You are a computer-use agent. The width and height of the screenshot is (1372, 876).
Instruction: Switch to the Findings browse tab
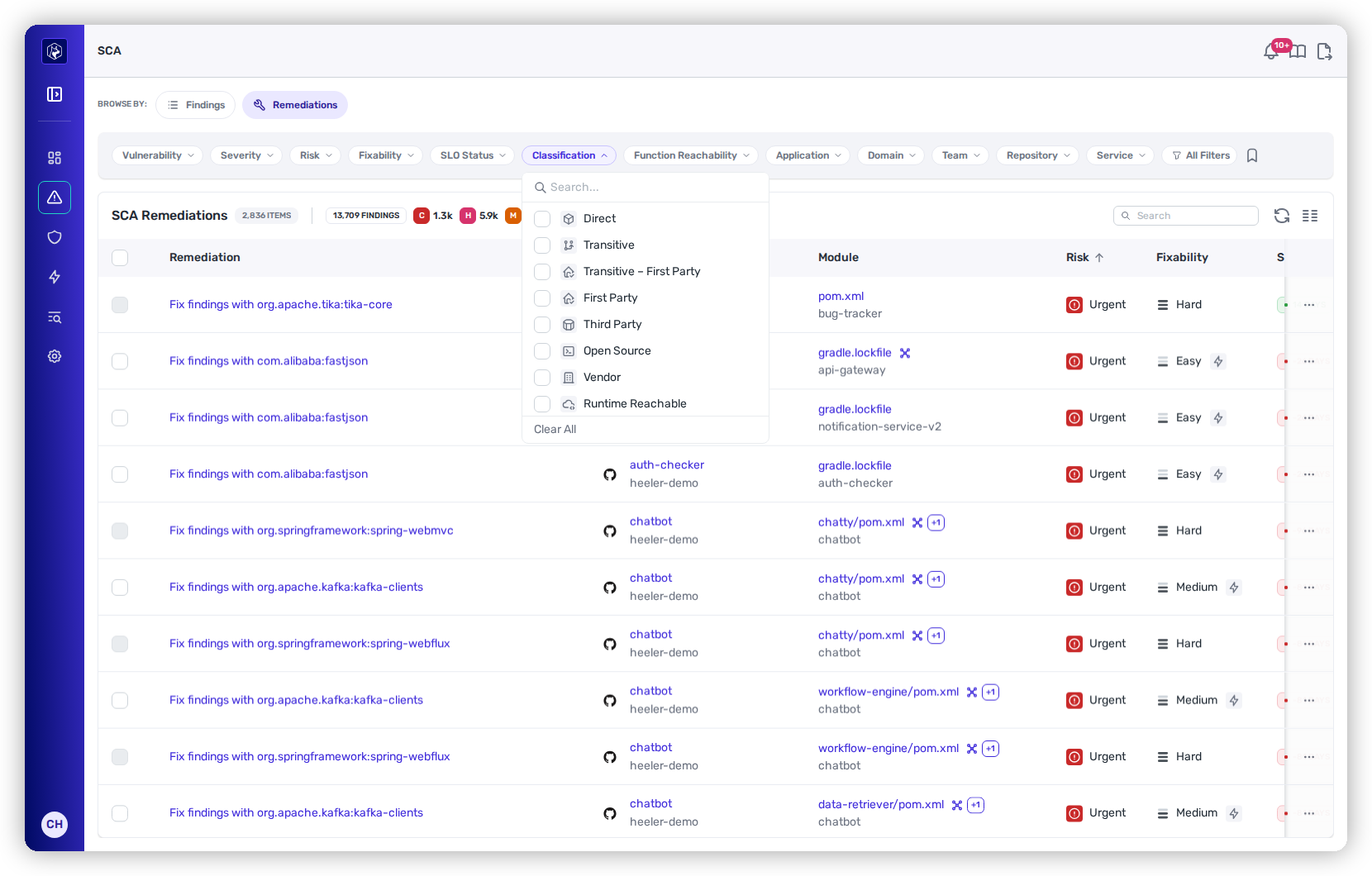click(x=196, y=105)
